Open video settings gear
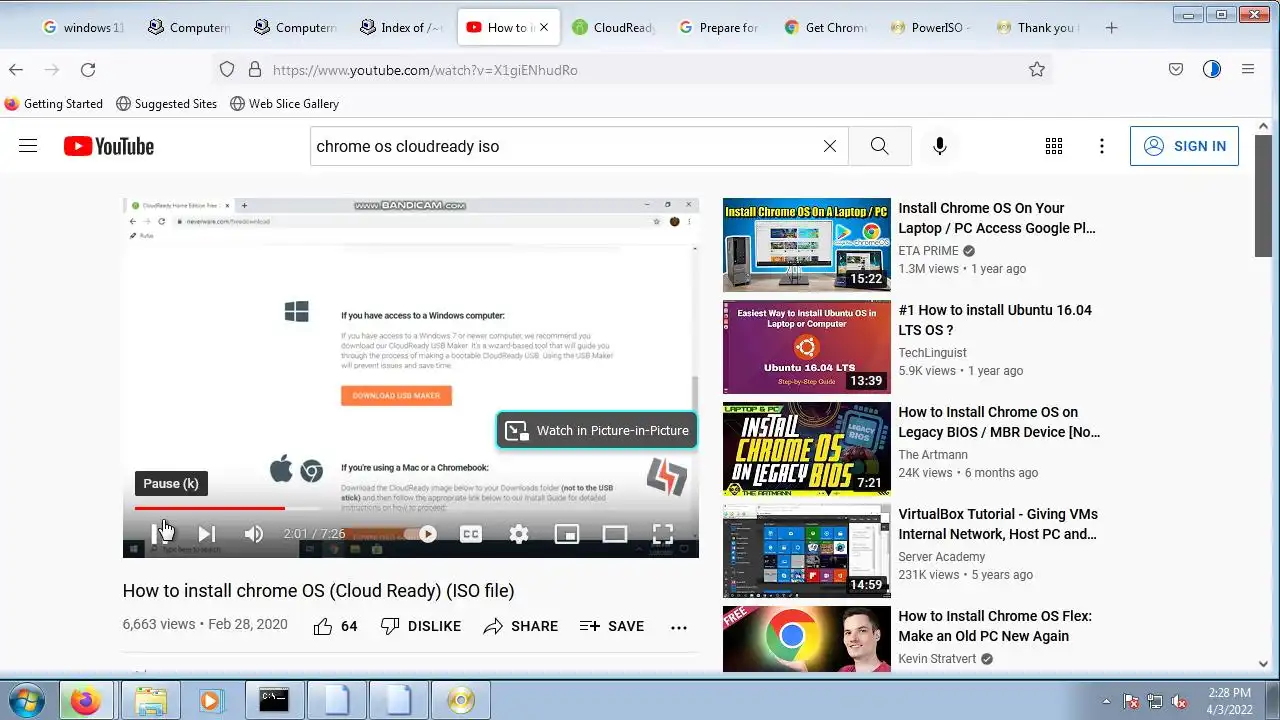This screenshot has height=720, width=1280. tap(519, 534)
